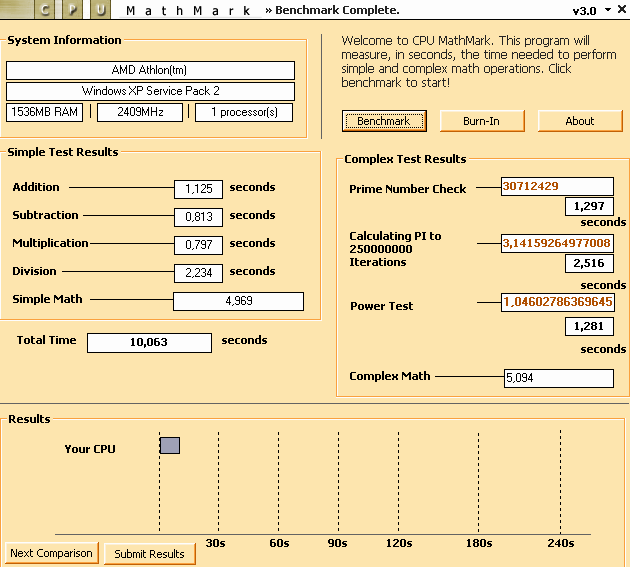The image size is (630, 567).
Task: Click Next Comparison button
Action: pos(51,553)
